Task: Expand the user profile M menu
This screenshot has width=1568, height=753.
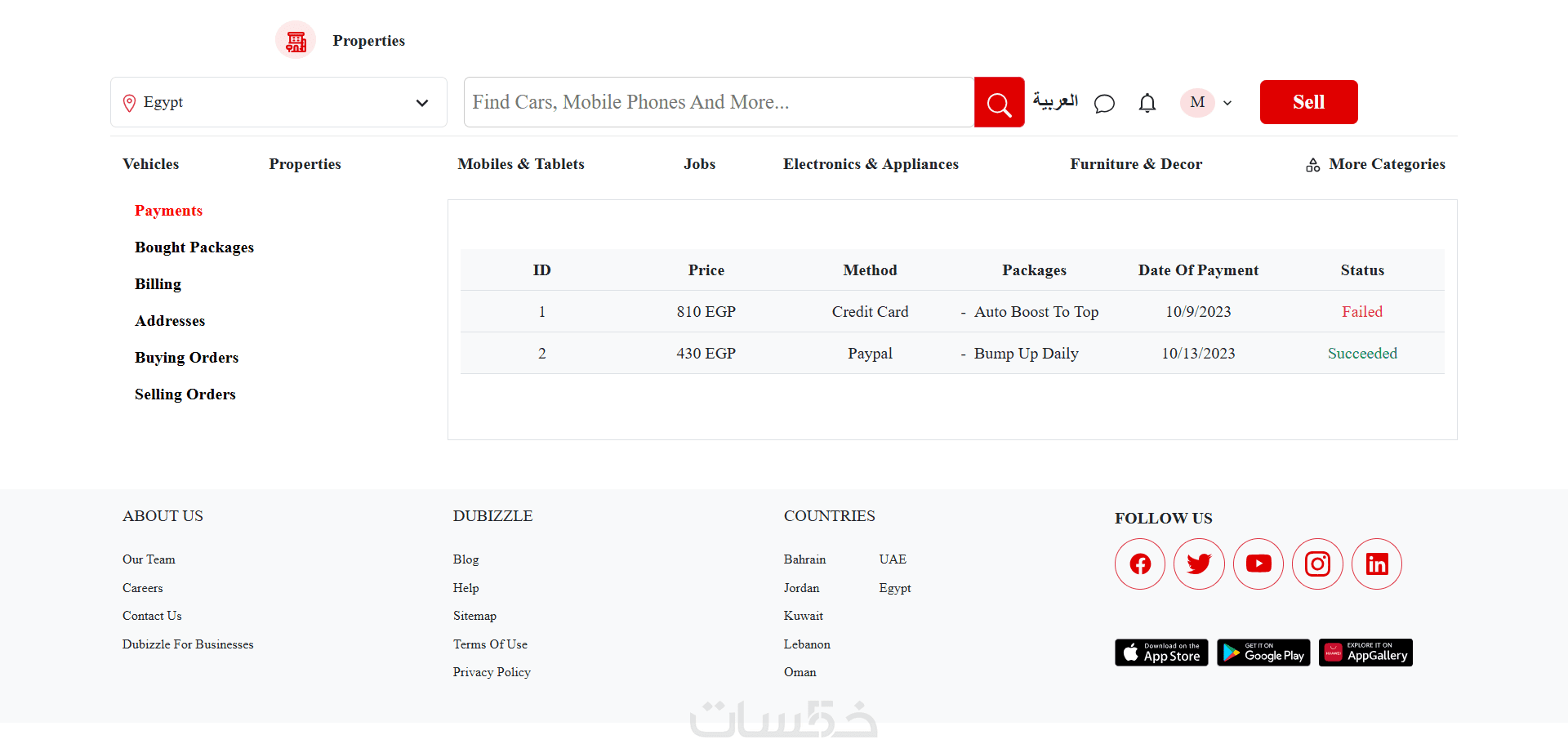Action: 1206,103
